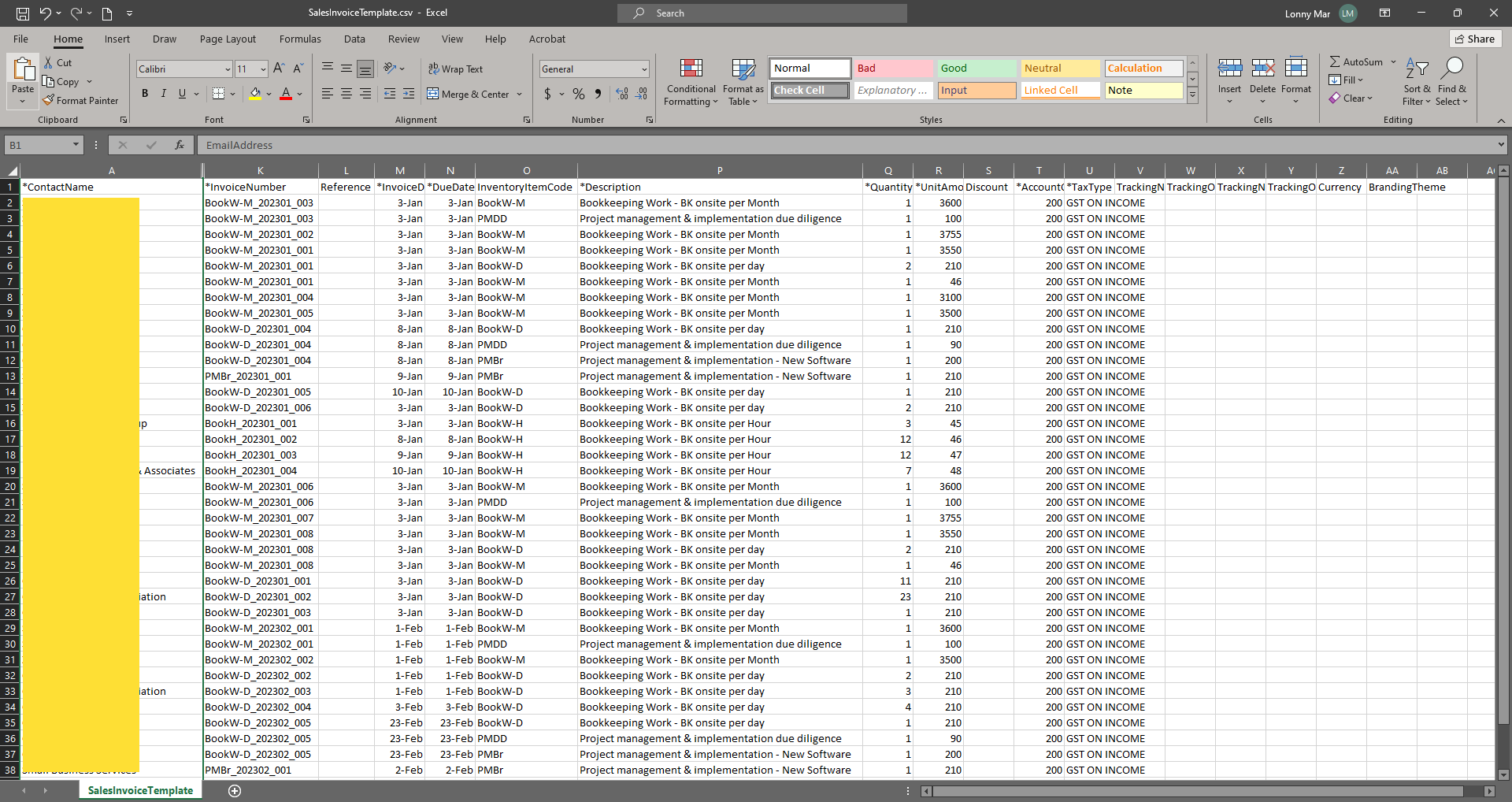This screenshot has width=1512, height=802.
Task: Expand the cell Styles gallery
Action: pyautogui.click(x=1193, y=95)
